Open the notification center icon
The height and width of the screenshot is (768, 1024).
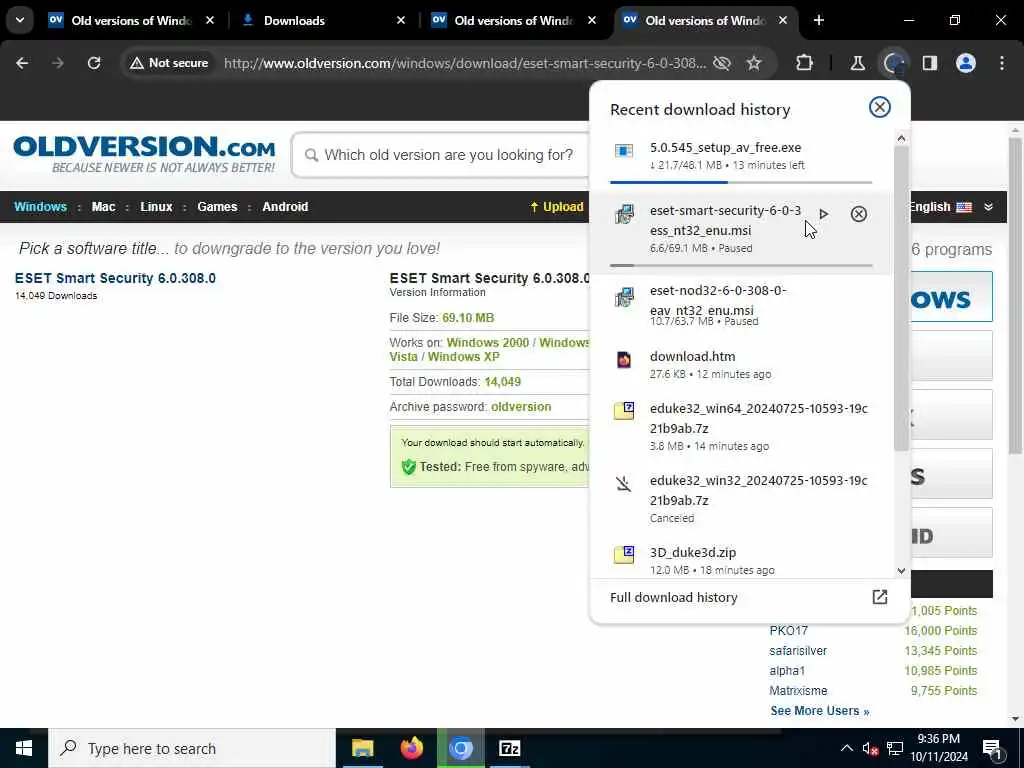coord(992,748)
